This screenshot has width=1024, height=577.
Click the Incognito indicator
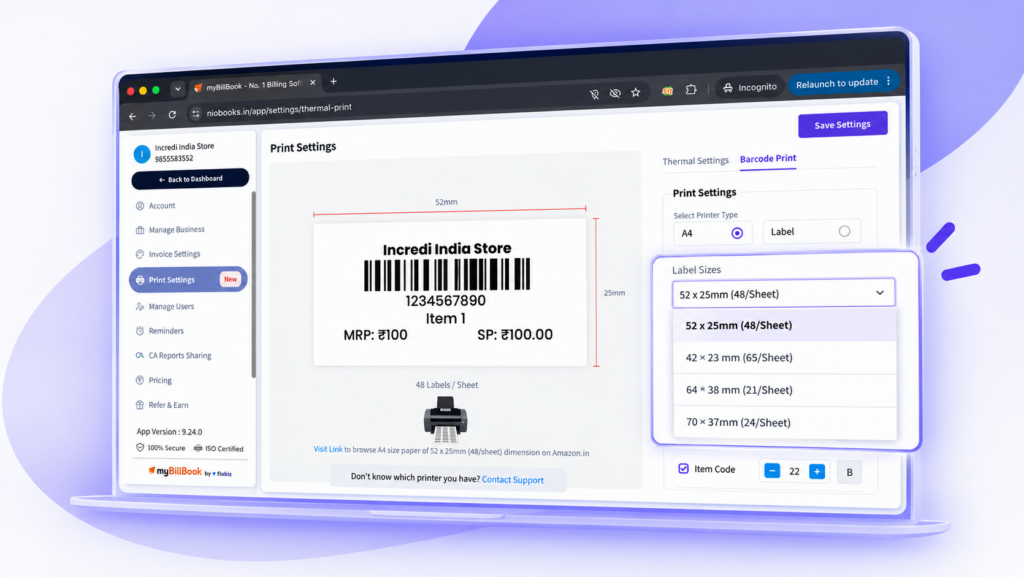pos(750,87)
